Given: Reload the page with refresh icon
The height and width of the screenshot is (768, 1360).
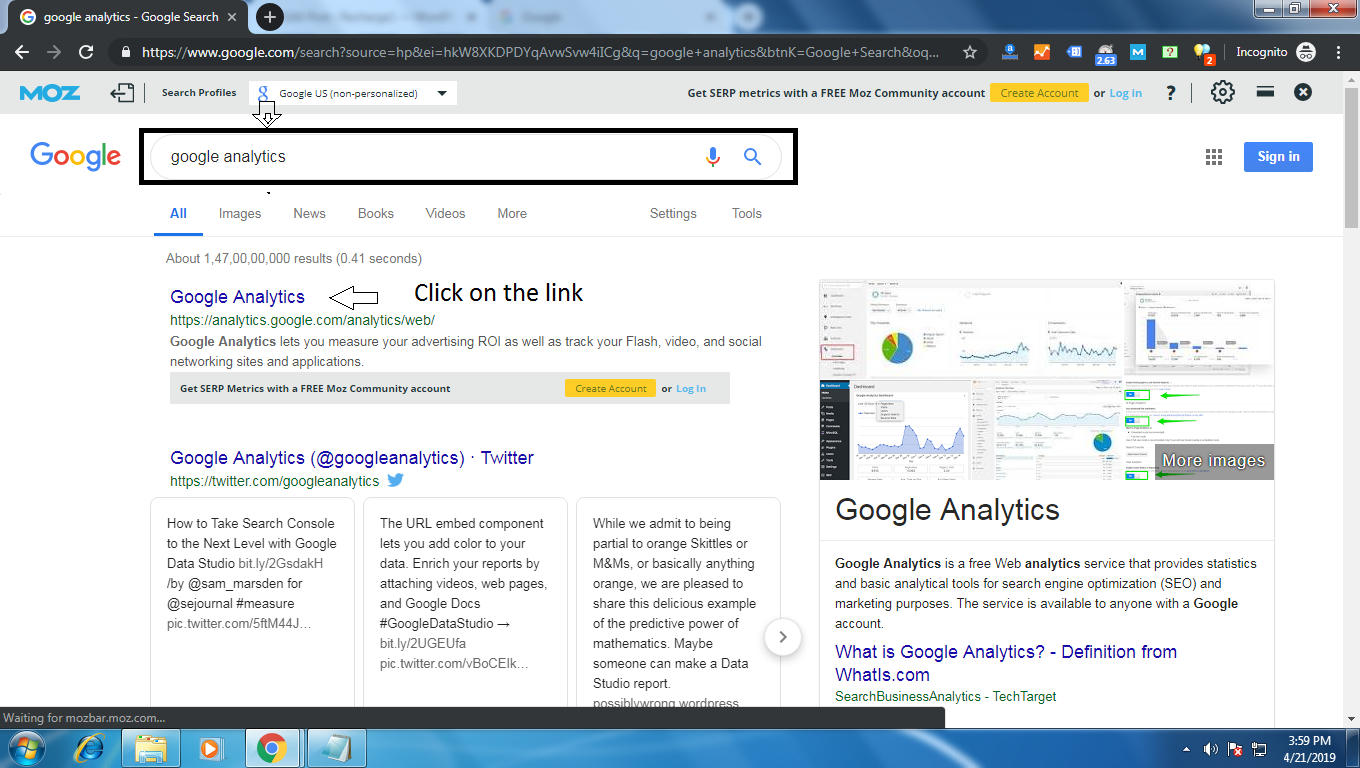Looking at the screenshot, I should (x=86, y=52).
